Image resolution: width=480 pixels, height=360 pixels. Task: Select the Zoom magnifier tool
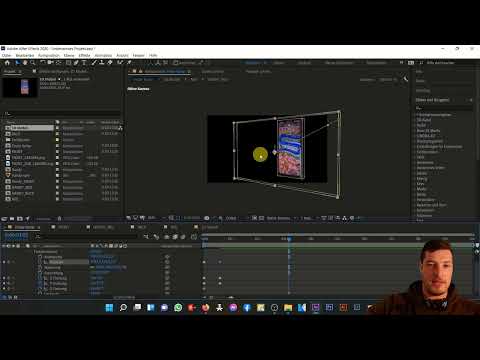pyautogui.click(x=33, y=63)
